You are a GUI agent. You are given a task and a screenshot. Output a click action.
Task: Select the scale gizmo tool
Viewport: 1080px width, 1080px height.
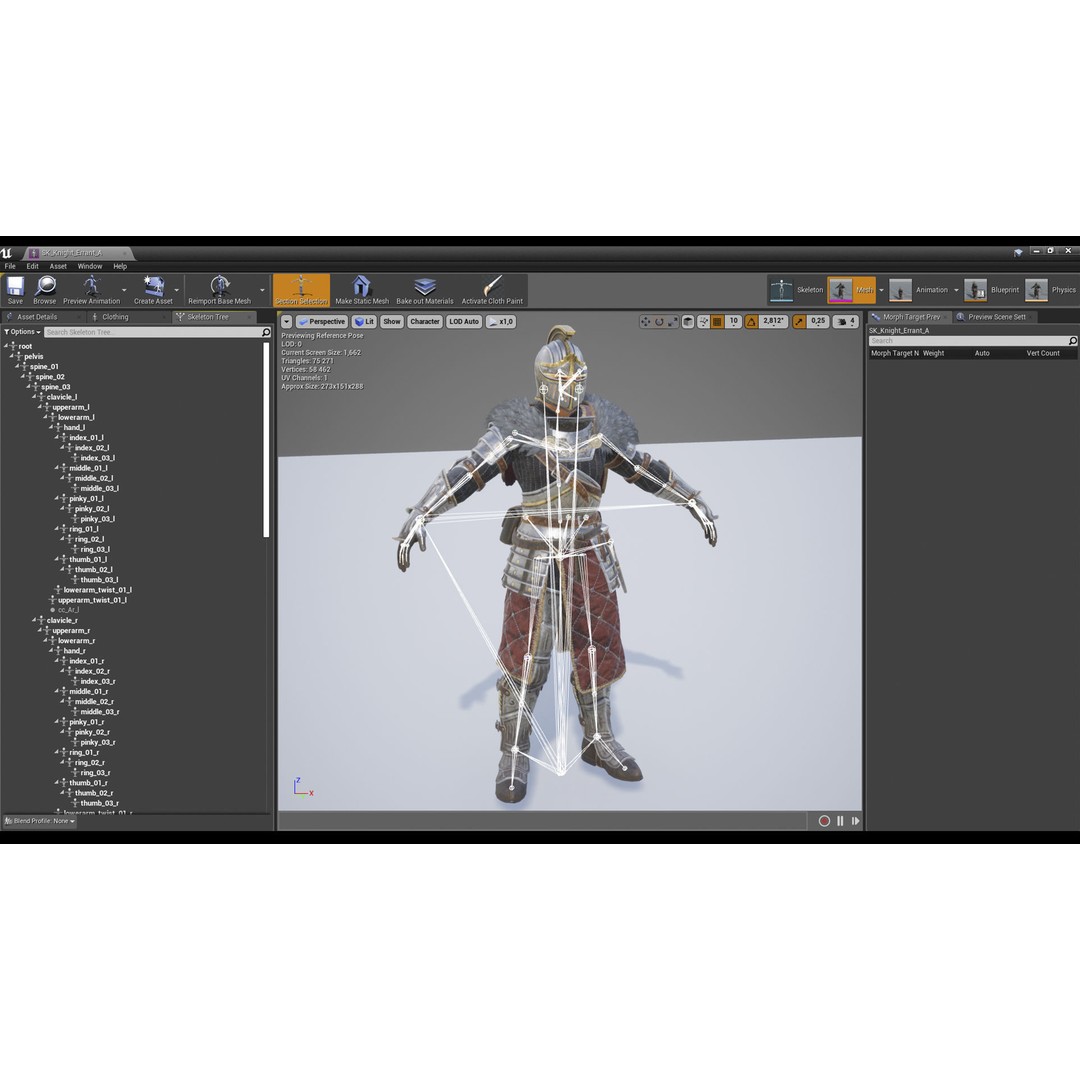tap(673, 322)
